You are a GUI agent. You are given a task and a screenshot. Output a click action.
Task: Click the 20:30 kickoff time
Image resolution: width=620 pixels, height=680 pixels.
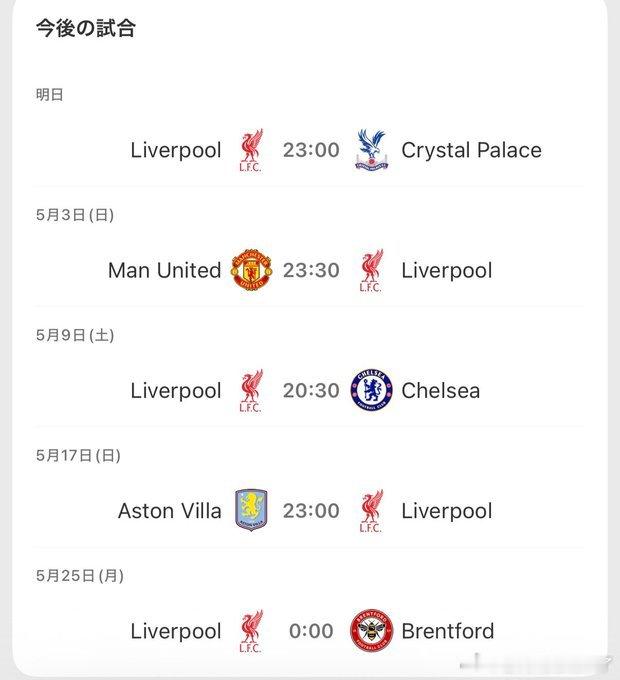click(x=311, y=390)
